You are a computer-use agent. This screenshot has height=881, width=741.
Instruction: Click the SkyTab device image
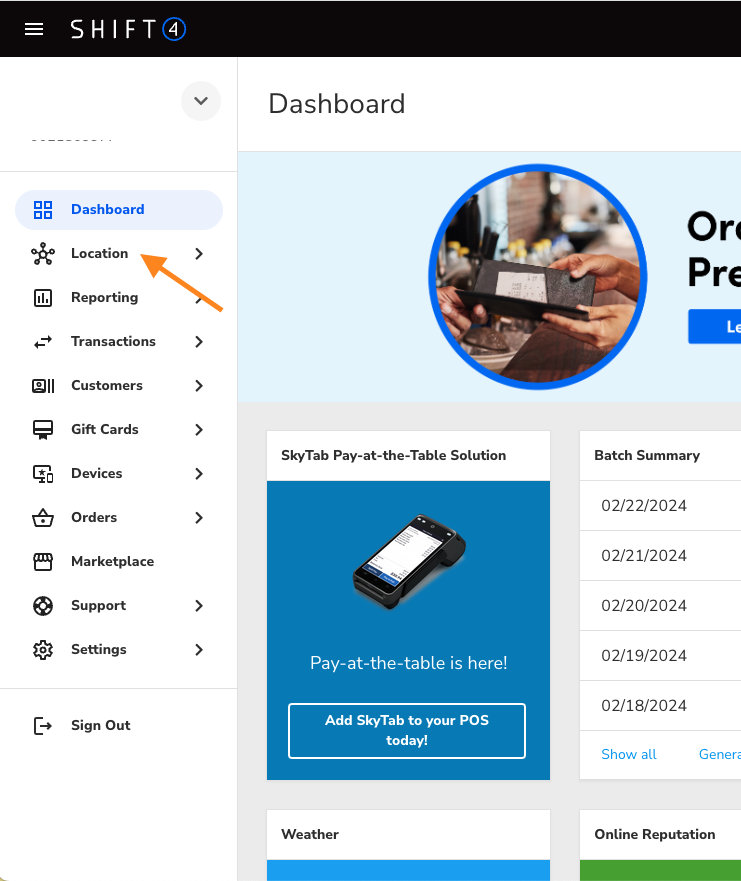[x=409, y=561]
